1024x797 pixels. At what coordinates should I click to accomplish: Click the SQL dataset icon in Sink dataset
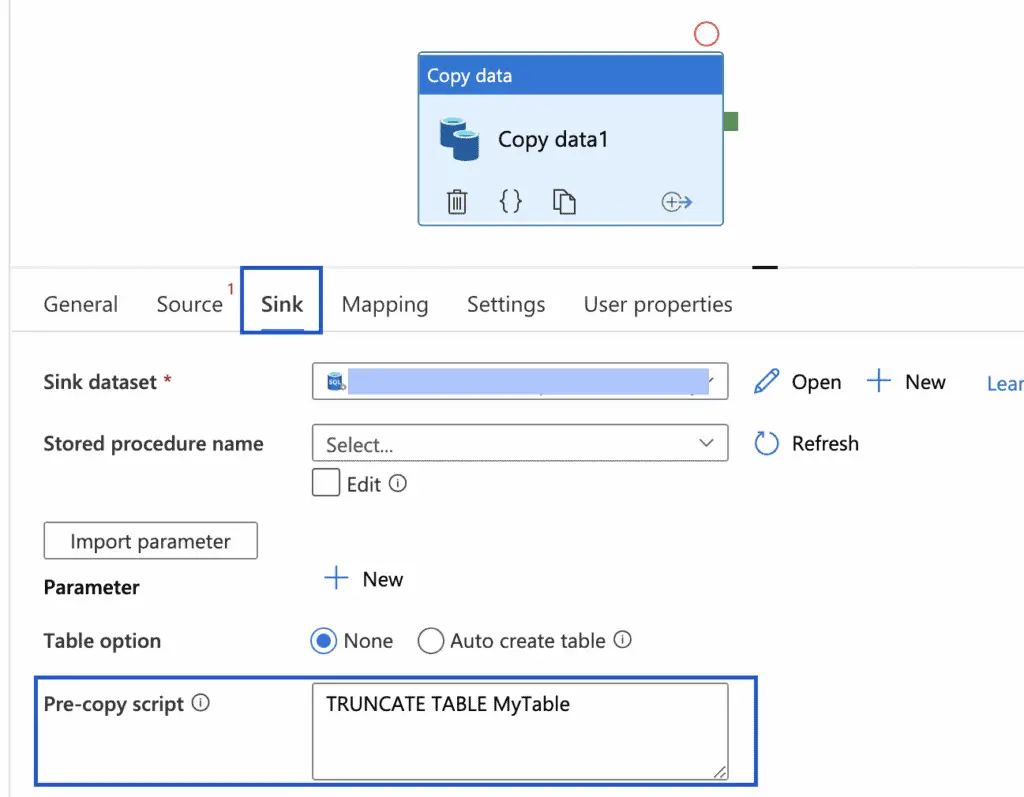(x=336, y=382)
